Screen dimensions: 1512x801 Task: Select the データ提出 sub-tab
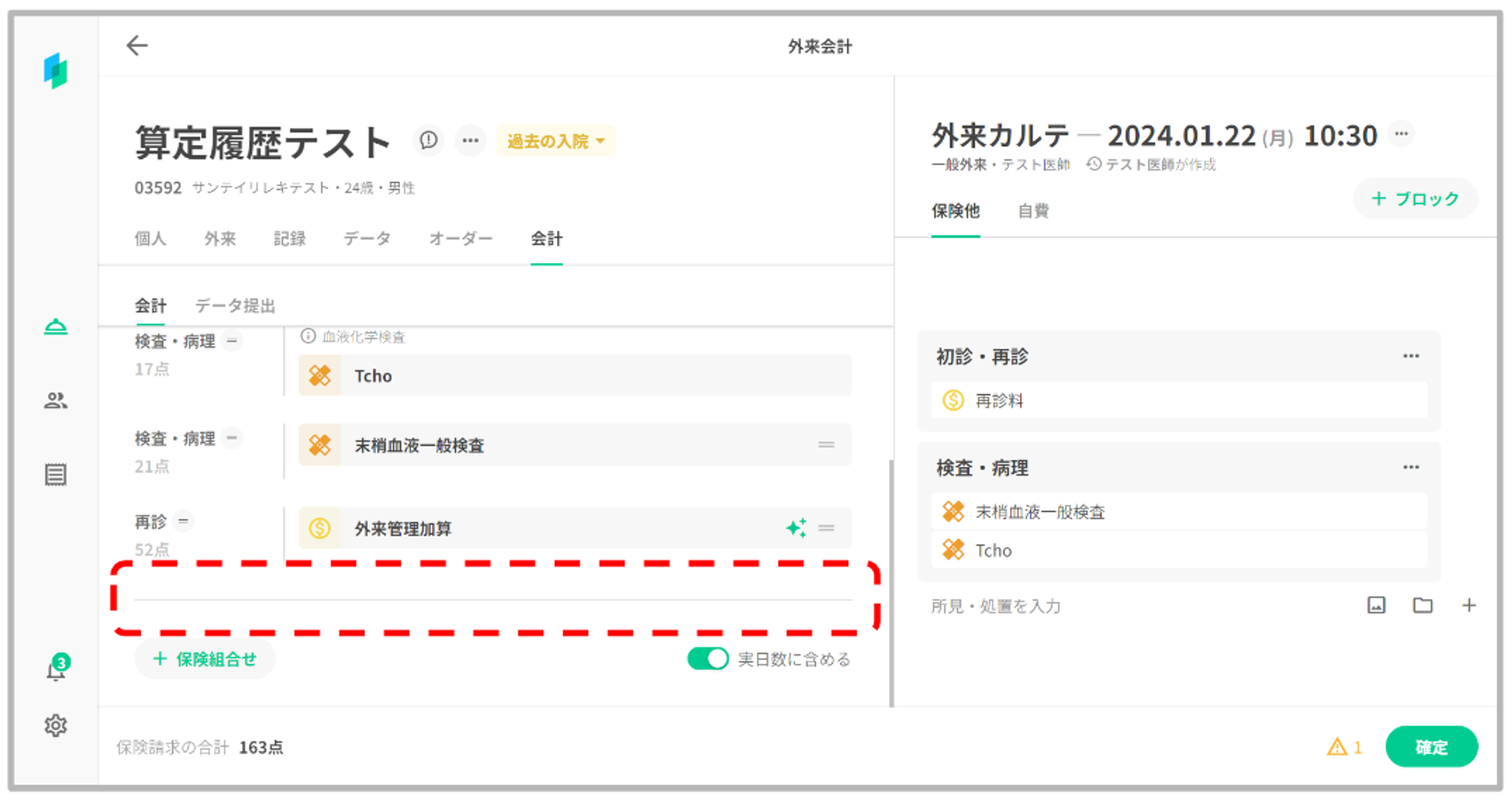pyautogui.click(x=235, y=306)
